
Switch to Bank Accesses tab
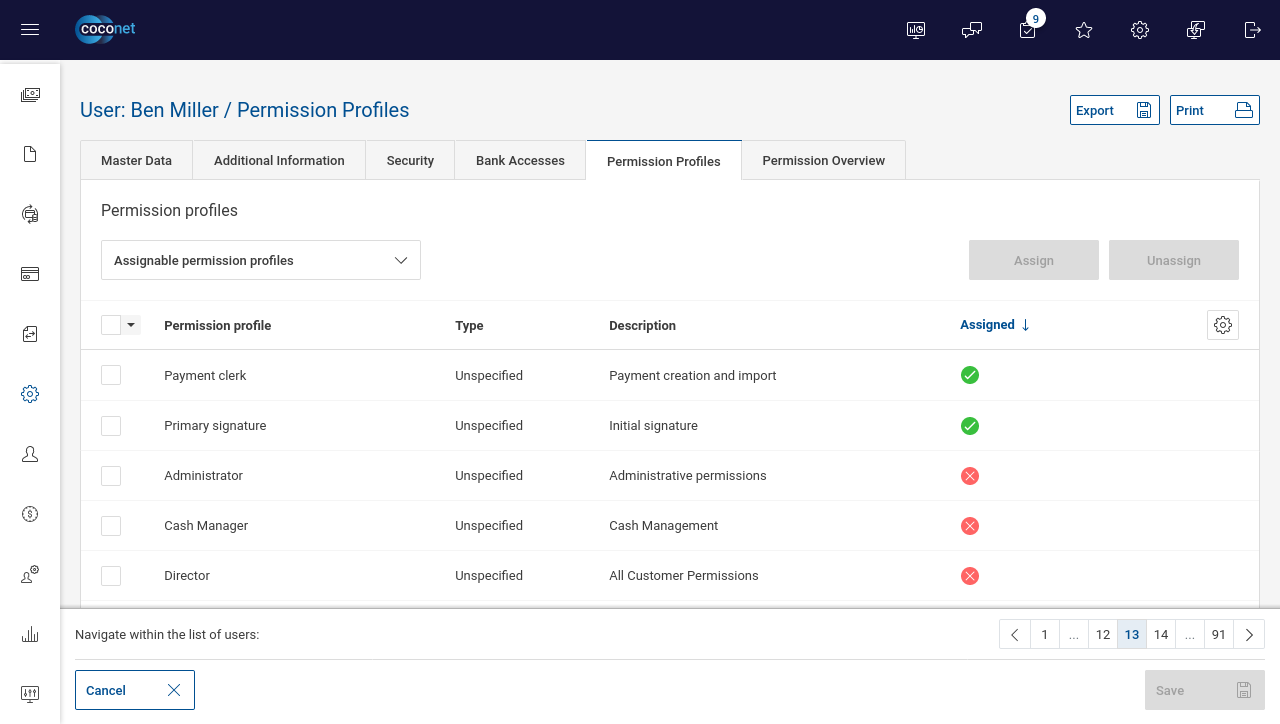[x=520, y=160]
